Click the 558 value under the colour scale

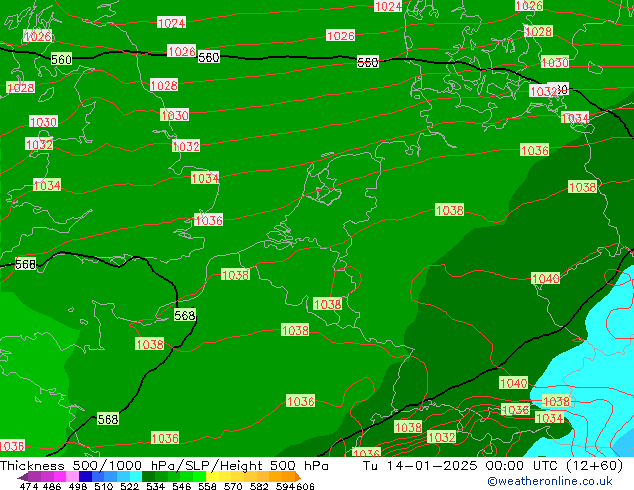[x=207, y=486]
